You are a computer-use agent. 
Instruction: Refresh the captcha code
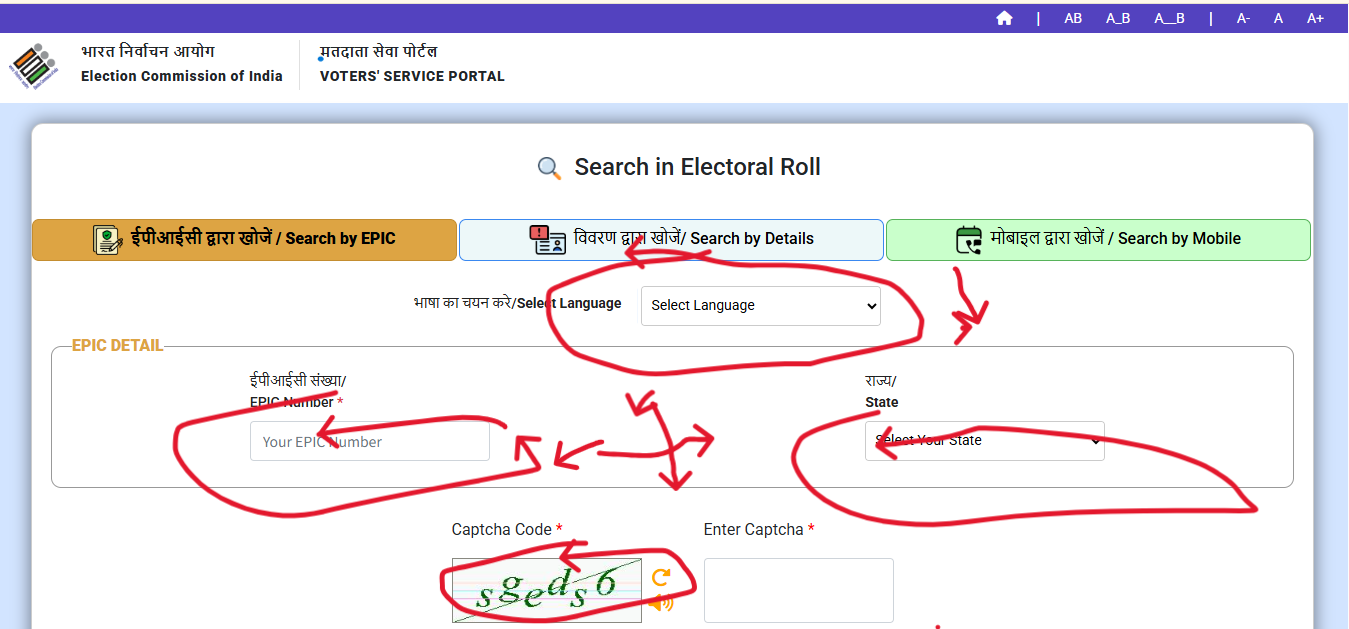click(x=660, y=577)
